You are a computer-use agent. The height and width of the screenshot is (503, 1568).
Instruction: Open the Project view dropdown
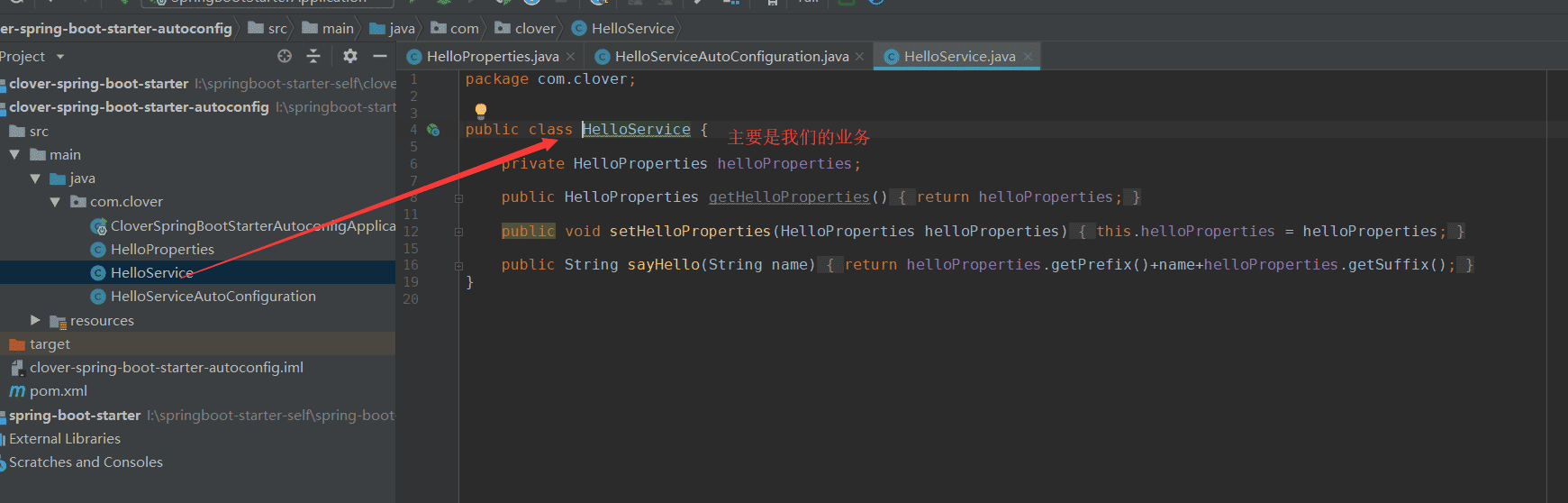(x=60, y=57)
